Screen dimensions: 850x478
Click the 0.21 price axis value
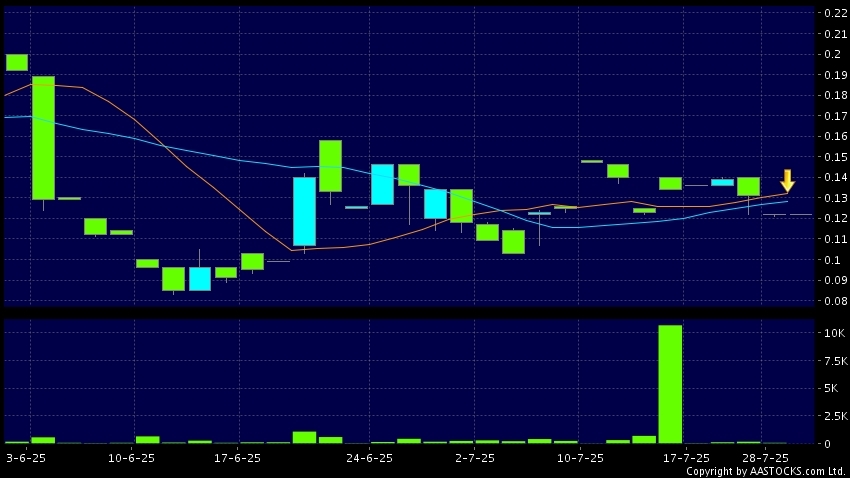click(835, 34)
